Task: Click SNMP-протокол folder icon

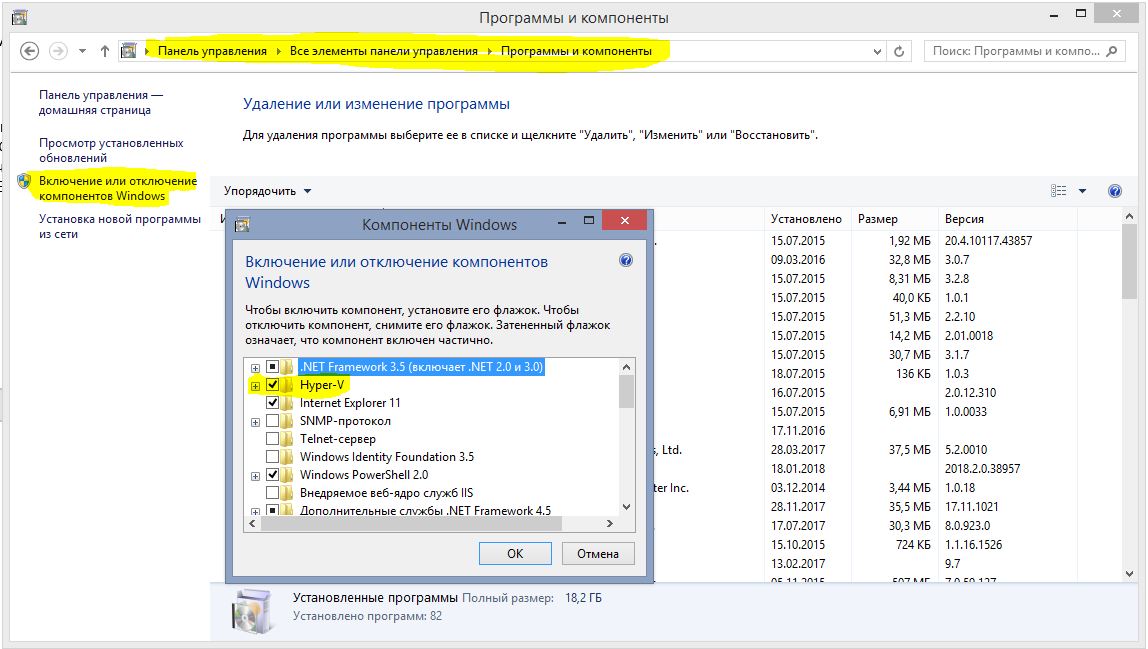Action: pyautogui.click(x=288, y=420)
